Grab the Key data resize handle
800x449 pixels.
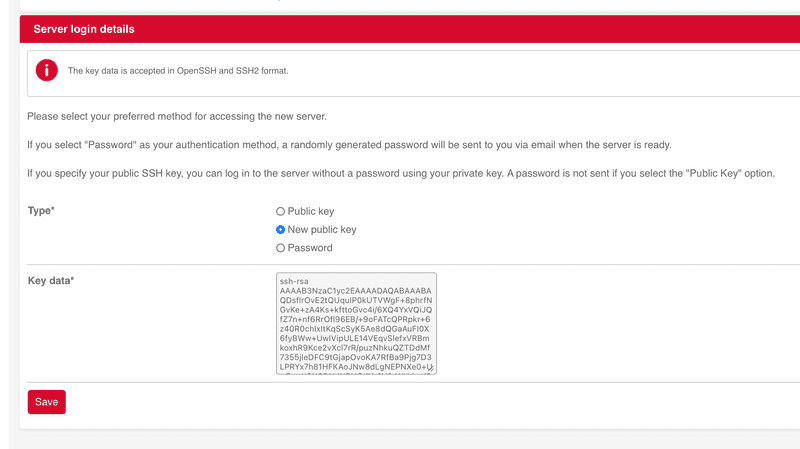pos(431,370)
